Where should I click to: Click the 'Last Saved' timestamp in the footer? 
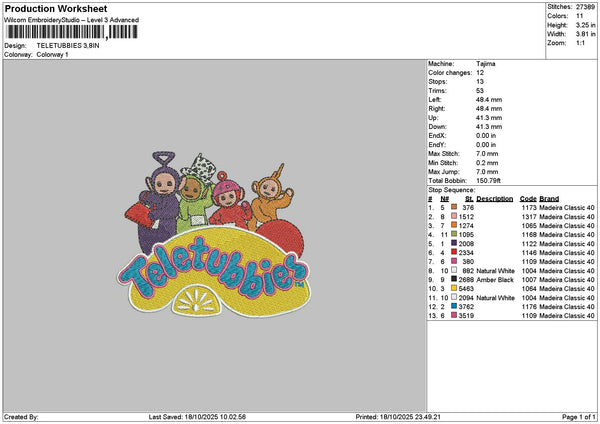(x=197, y=417)
